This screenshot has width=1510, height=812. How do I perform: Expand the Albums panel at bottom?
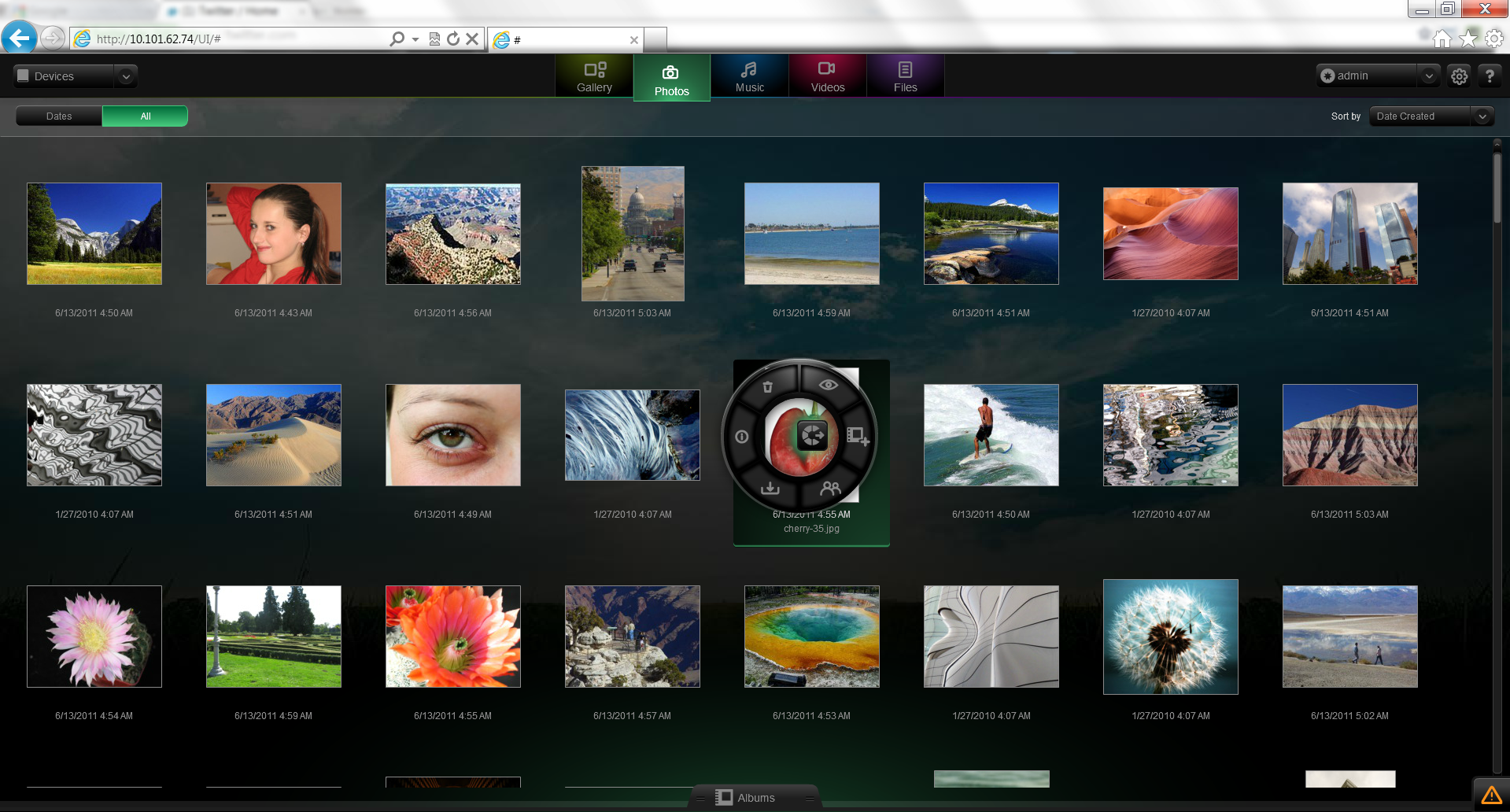[755, 798]
